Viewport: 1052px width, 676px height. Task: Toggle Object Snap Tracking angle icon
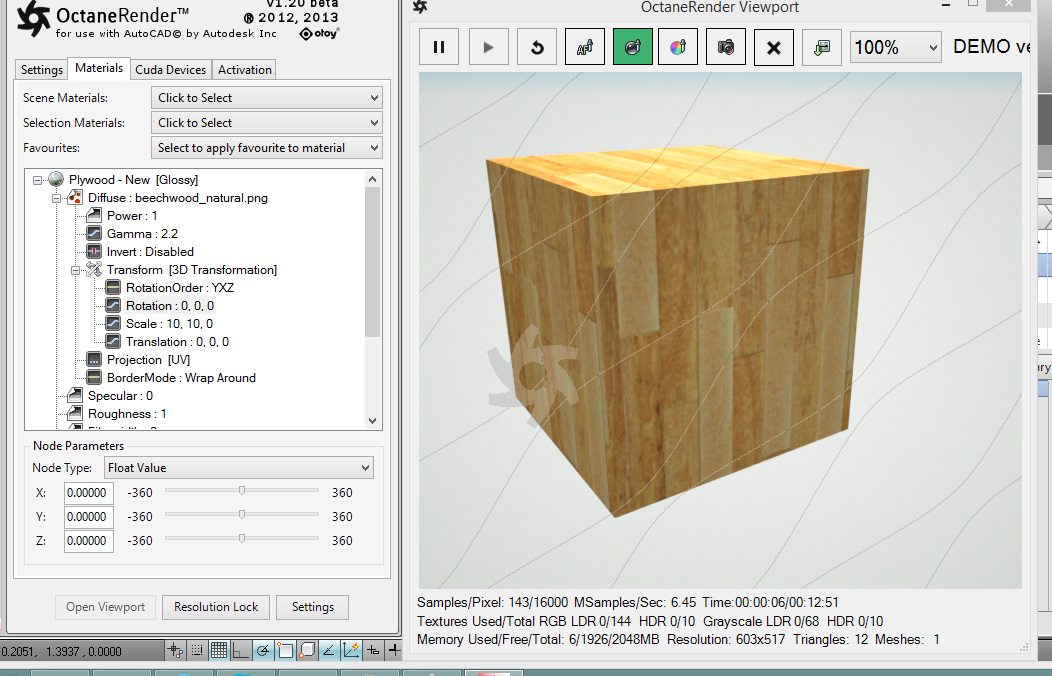(x=329, y=650)
